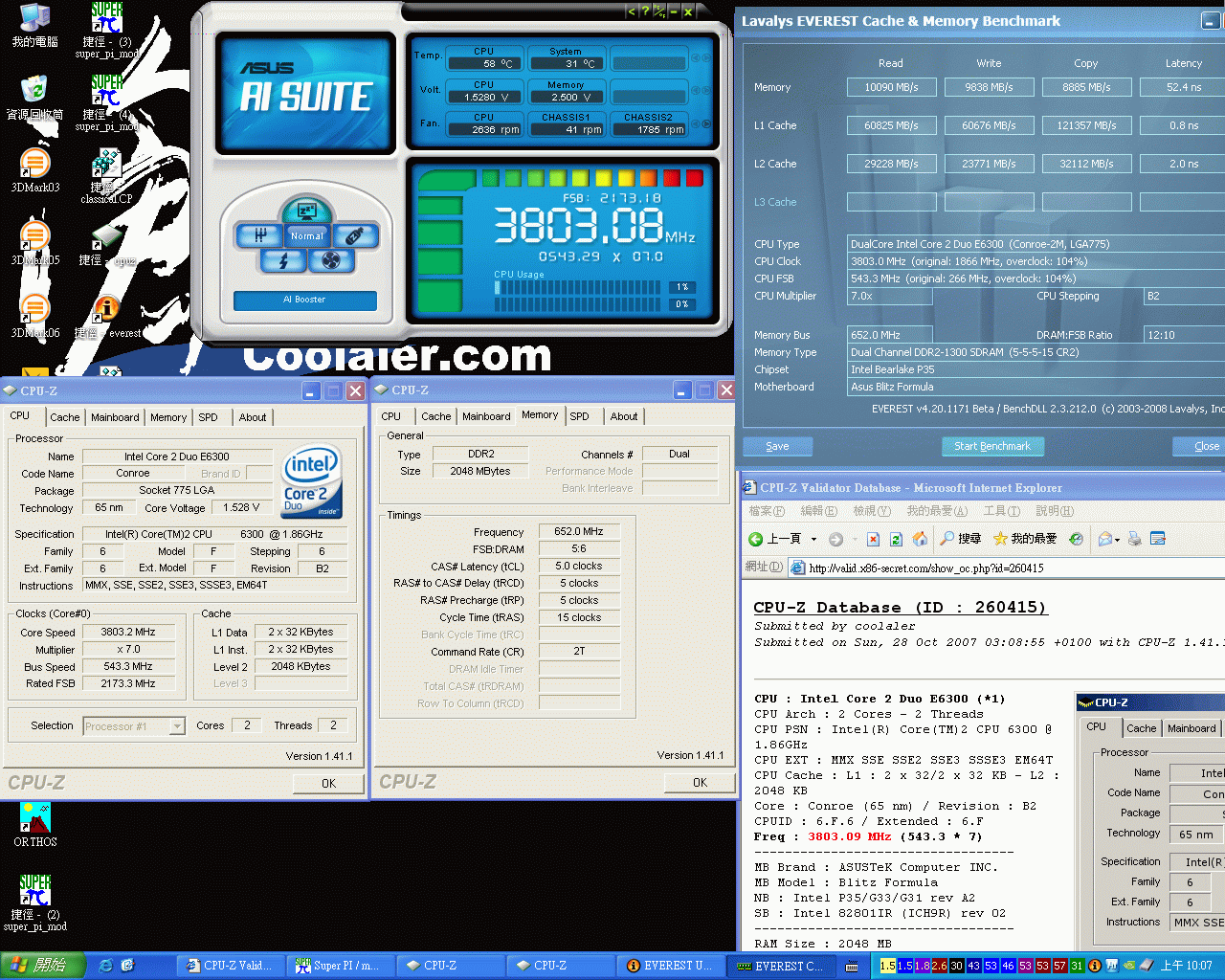The height and width of the screenshot is (980, 1225).
Task: Click the Normal mode button in AI Suite
Action: point(306,235)
